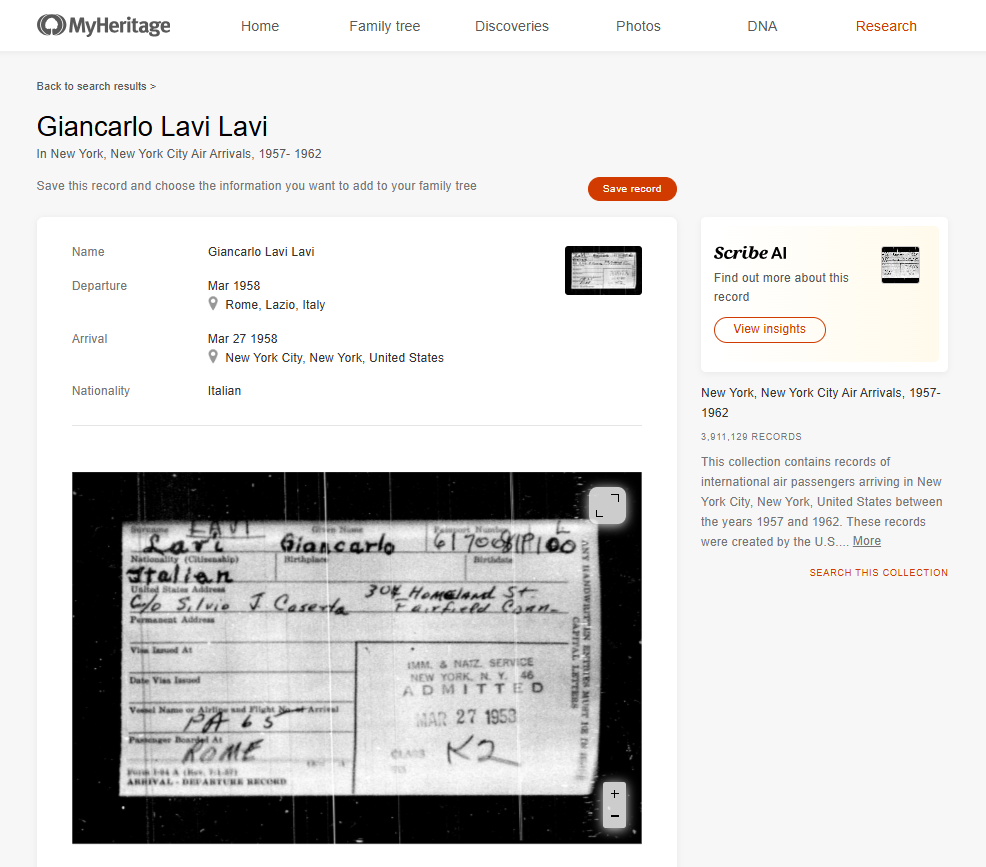986x867 pixels.
Task: Open the Home menu item
Action: [260, 26]
